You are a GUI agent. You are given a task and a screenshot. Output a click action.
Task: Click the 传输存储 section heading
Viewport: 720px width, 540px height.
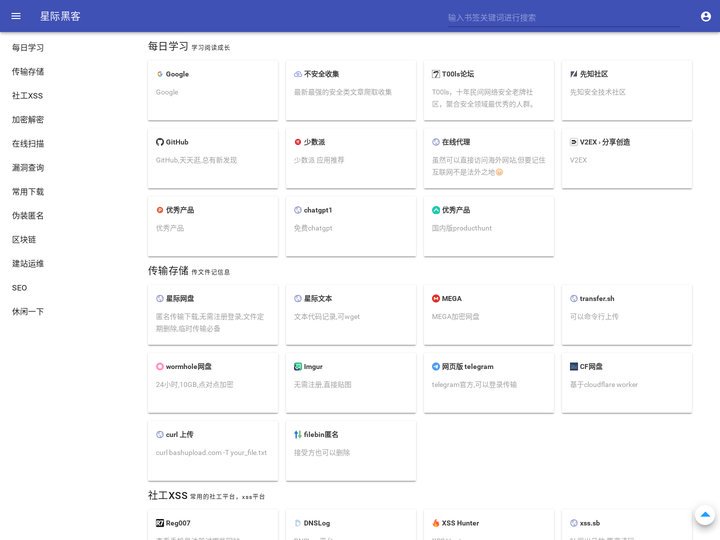tap(168, 271)
